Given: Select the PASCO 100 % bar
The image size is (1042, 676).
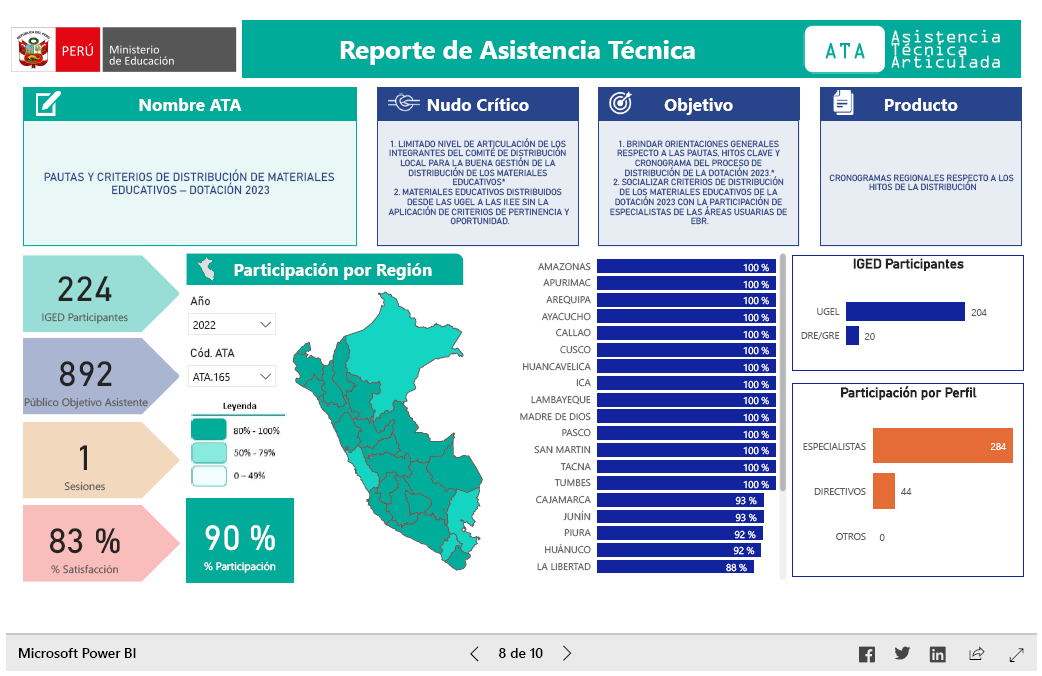Looking at the screenshot, I should click(686, 433).
